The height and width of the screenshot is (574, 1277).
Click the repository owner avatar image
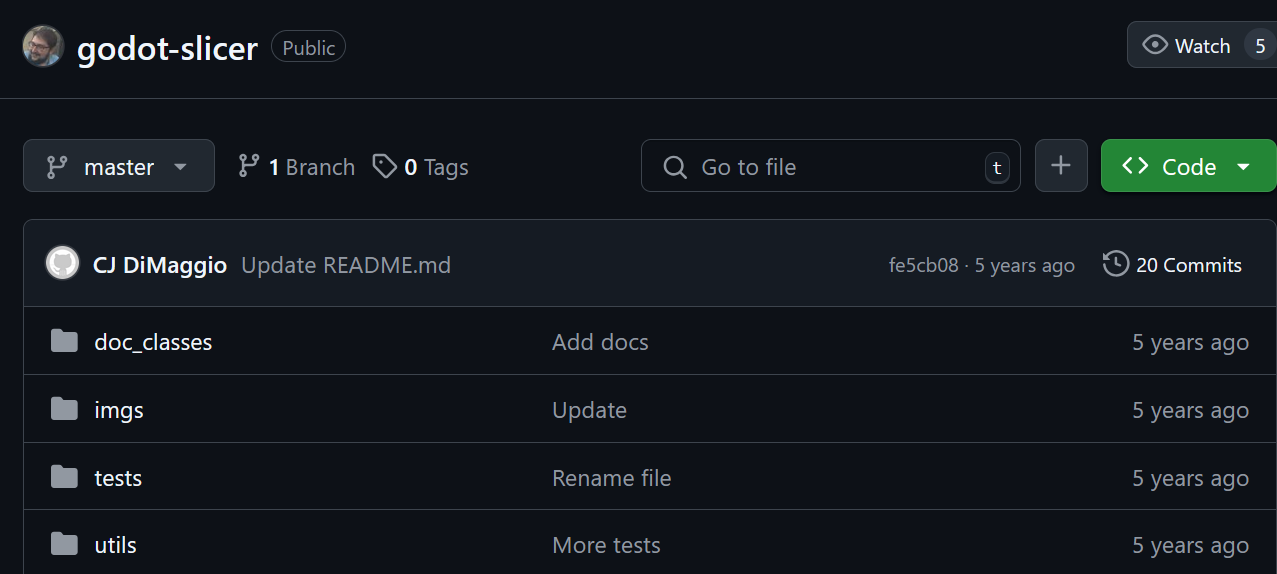[43, 47]
